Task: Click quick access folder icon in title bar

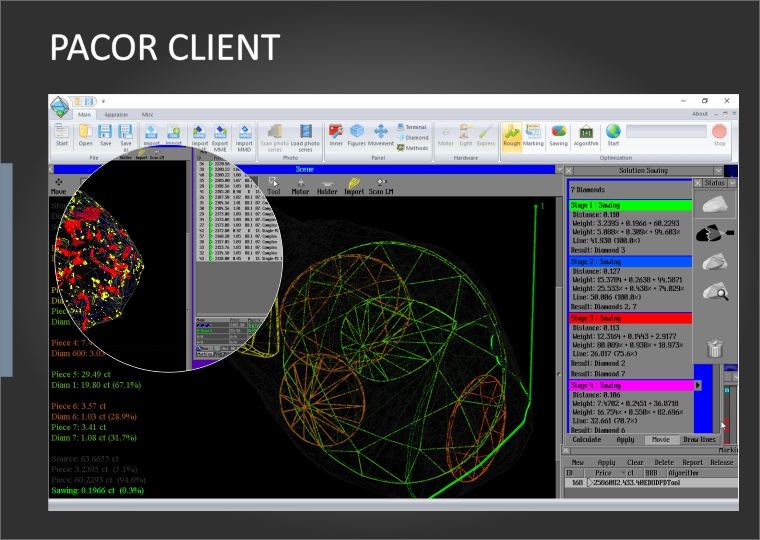Action: 78,101
